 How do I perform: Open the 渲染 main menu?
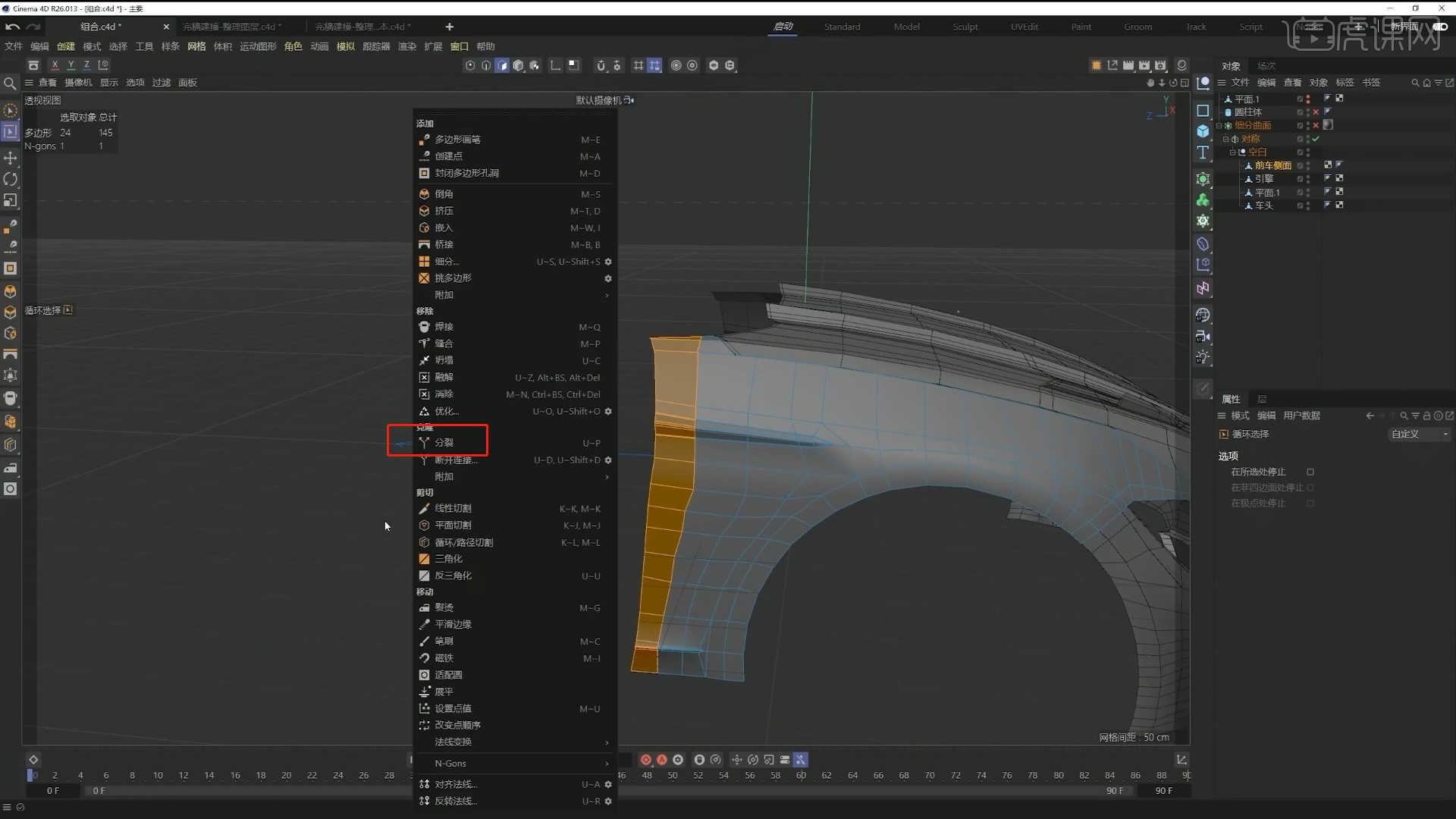pos(407,46)
